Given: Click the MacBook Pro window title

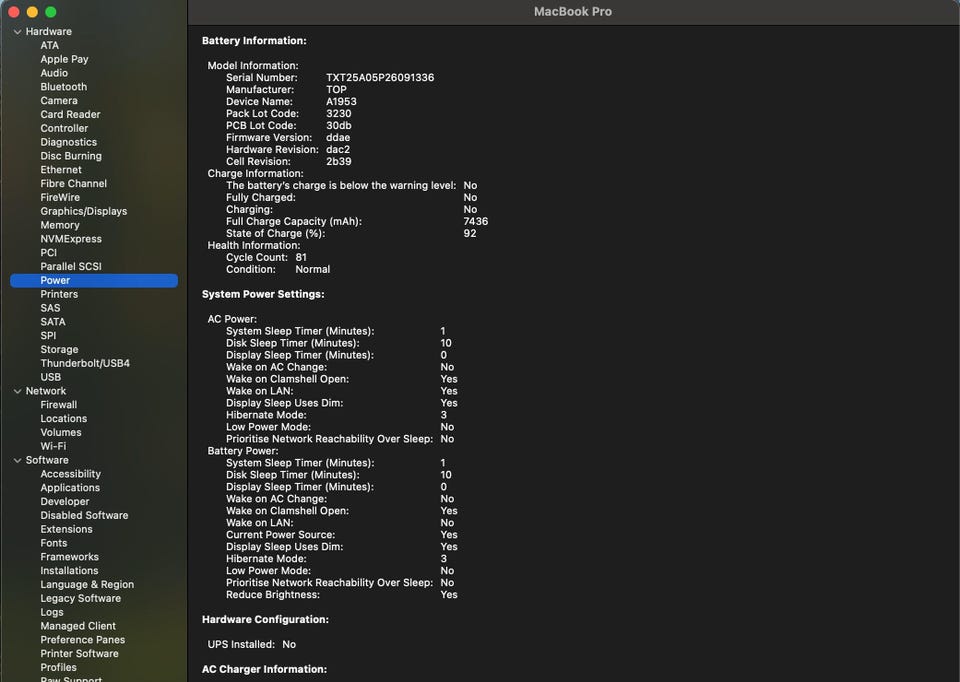Looking at the screenshot, I should click(572, 12).
